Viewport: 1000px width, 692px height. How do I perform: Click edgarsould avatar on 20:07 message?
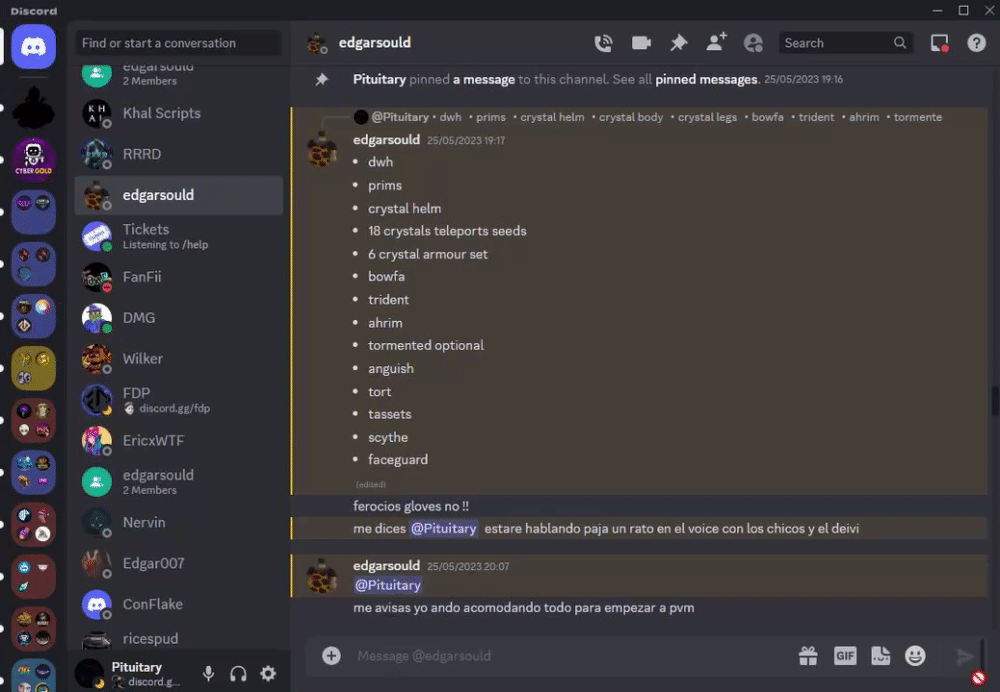[x=321, y=575]
